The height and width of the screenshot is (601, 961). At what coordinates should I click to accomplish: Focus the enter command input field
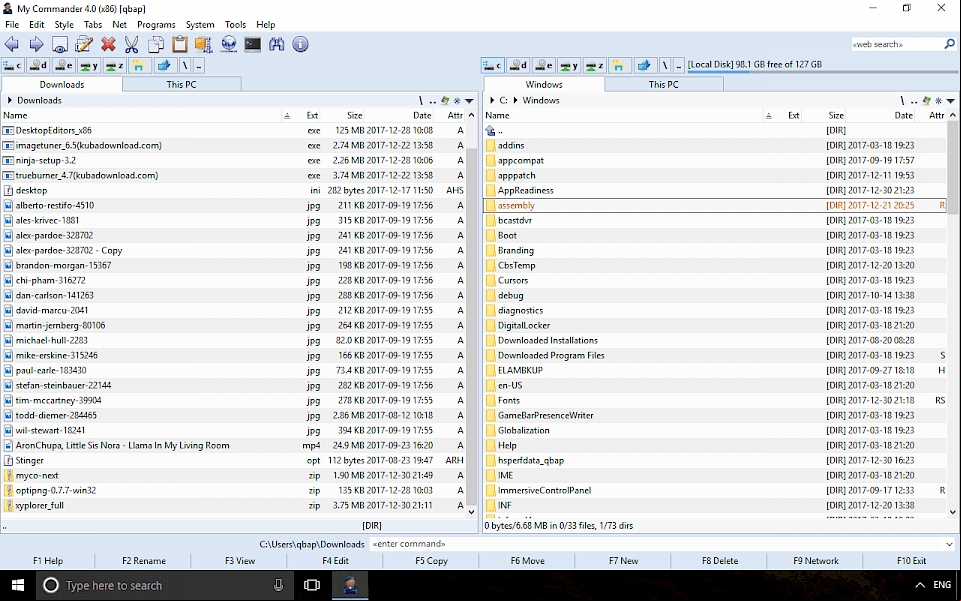(656, 544)
